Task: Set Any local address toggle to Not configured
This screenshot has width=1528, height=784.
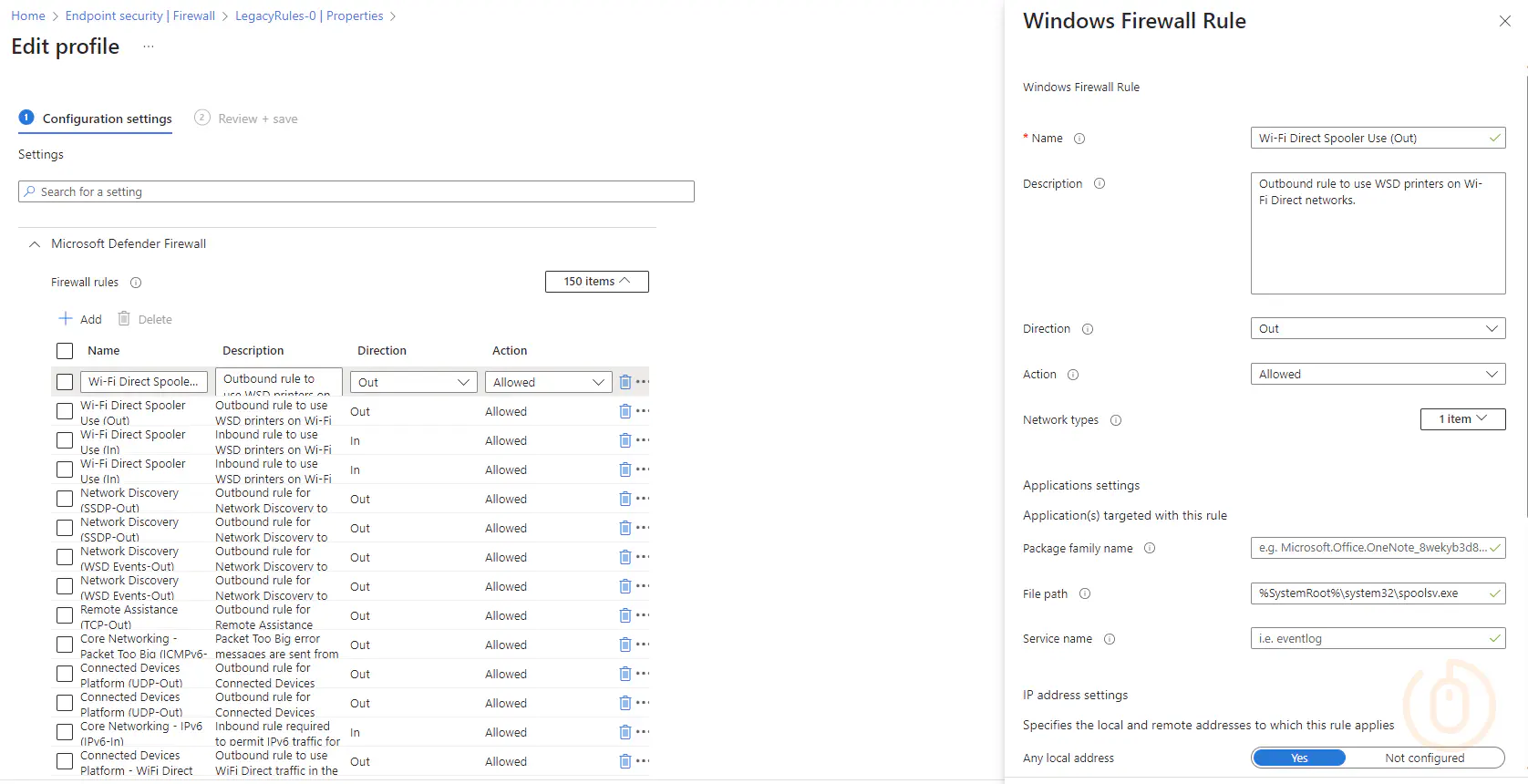Action: (1424, 758)
